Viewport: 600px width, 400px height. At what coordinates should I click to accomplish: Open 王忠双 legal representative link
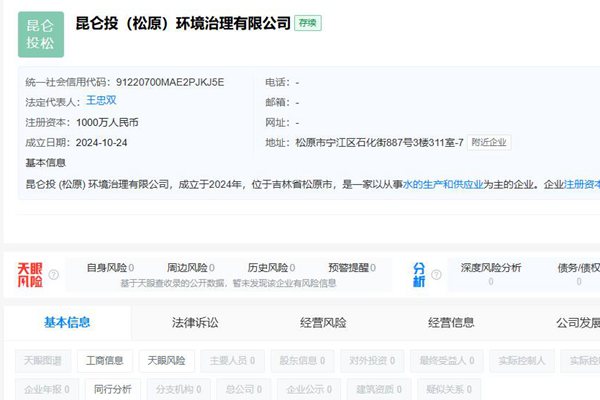coord(101,101)
